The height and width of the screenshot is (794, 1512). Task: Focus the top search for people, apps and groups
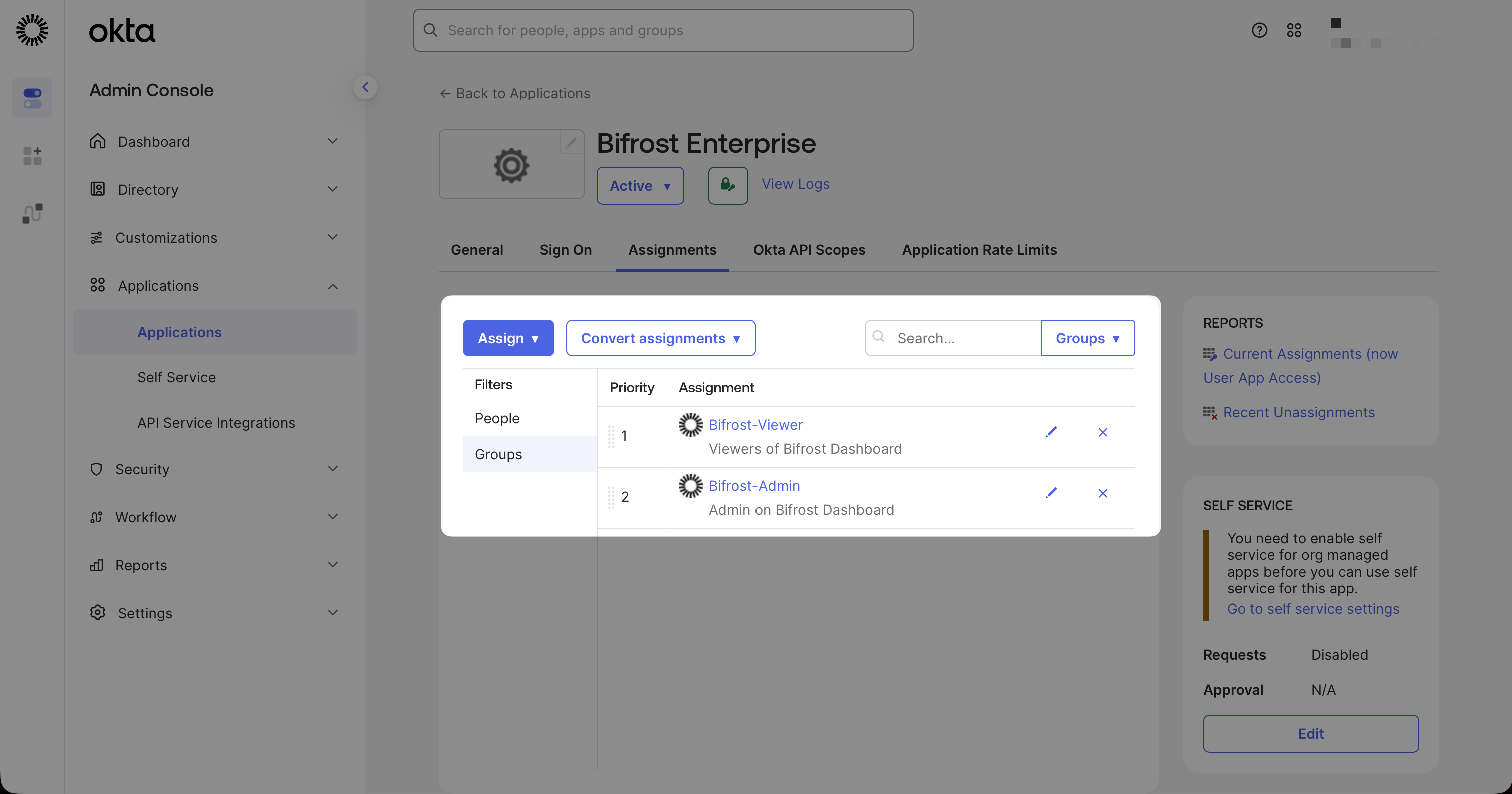coord(662,30)
